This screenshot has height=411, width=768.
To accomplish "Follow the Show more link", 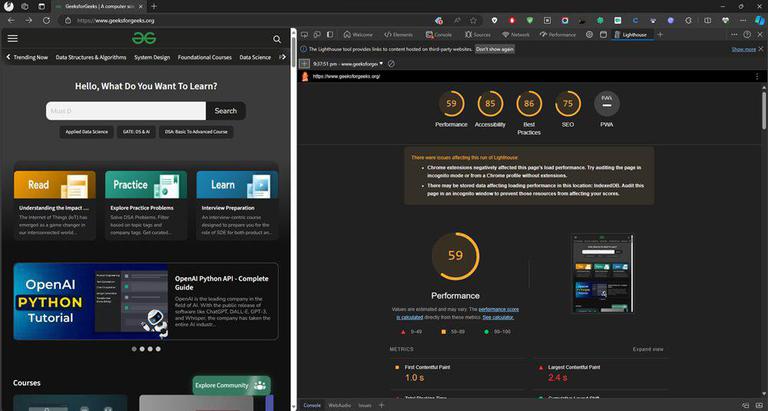I will tap(744, 49).
